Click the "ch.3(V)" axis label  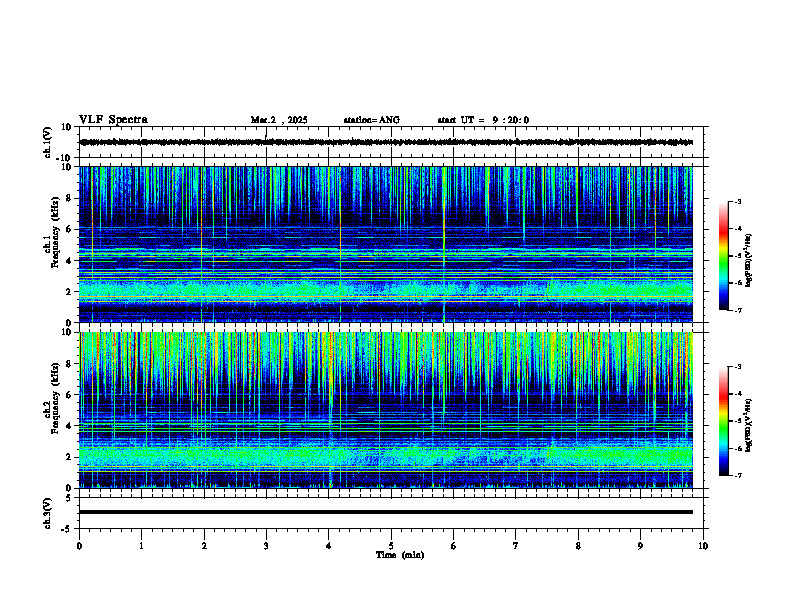47,513
